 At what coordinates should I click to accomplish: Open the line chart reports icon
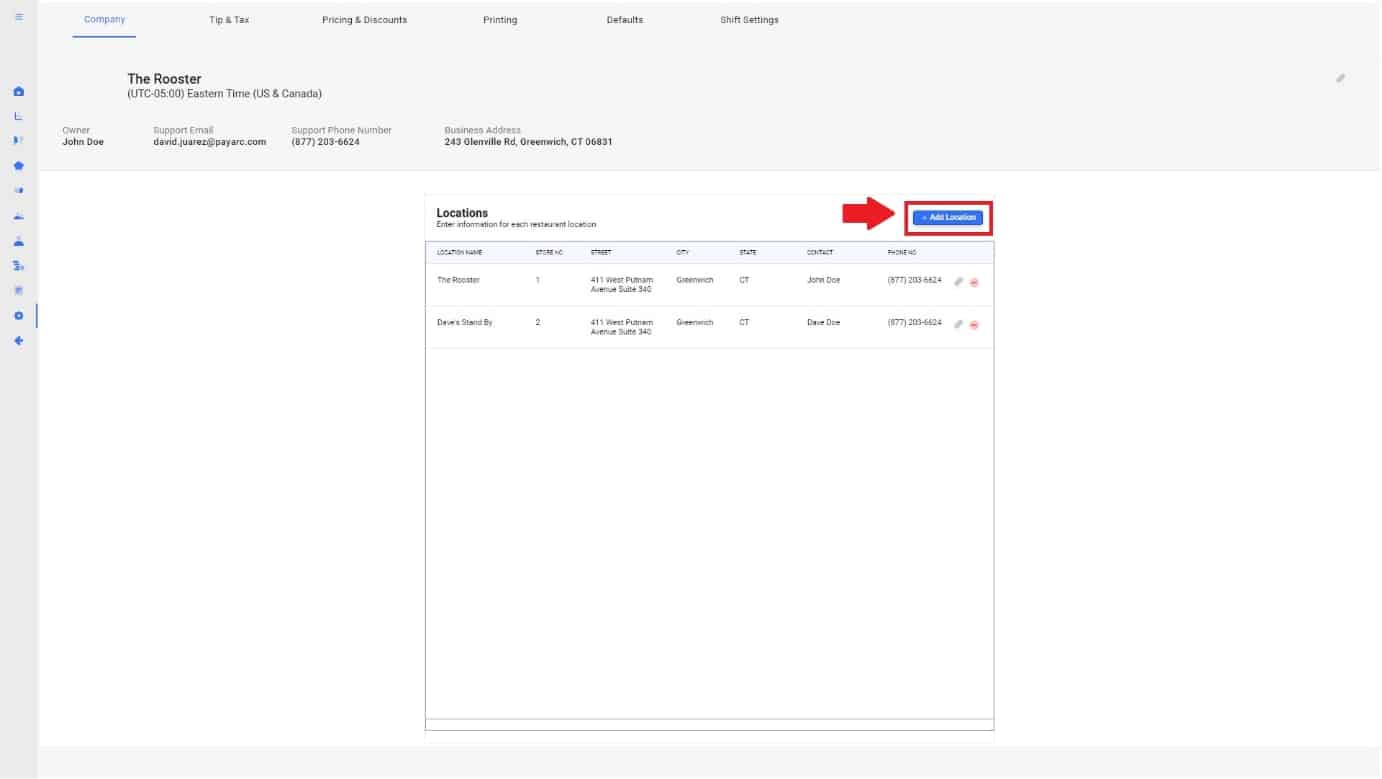tap(18, 116)
